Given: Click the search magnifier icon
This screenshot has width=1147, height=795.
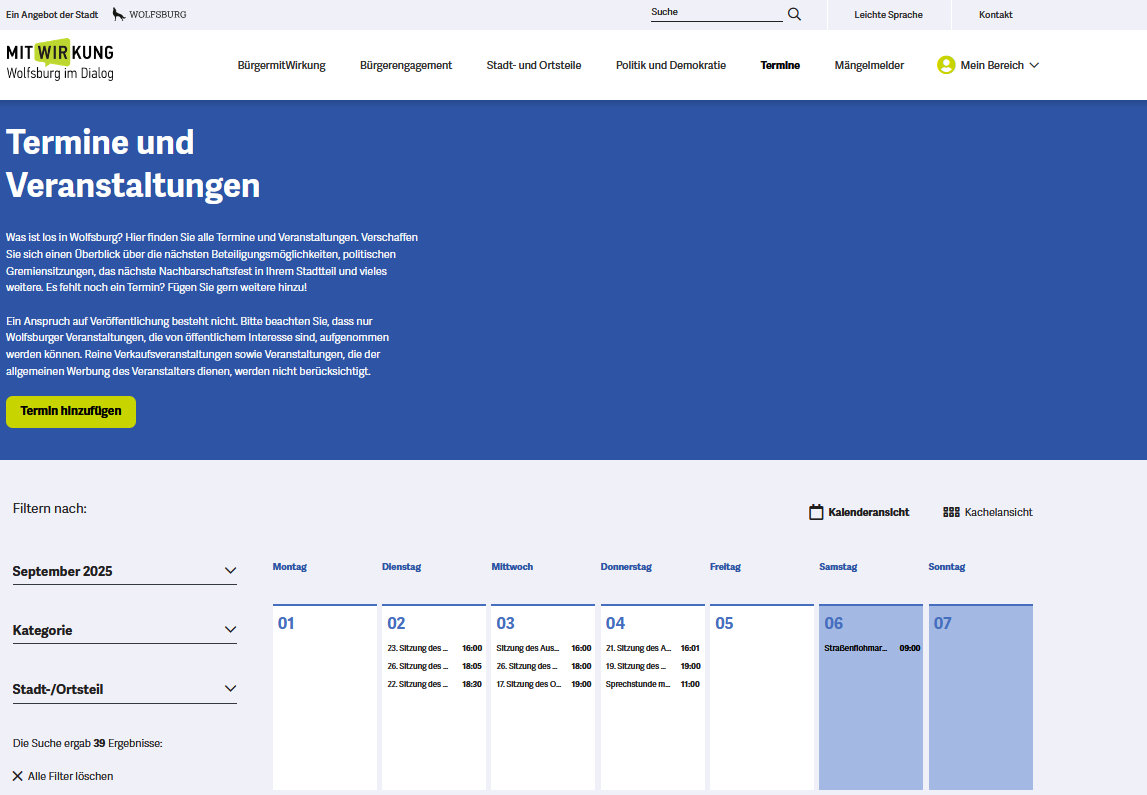Looking at the screenshot, I should 794,14.
